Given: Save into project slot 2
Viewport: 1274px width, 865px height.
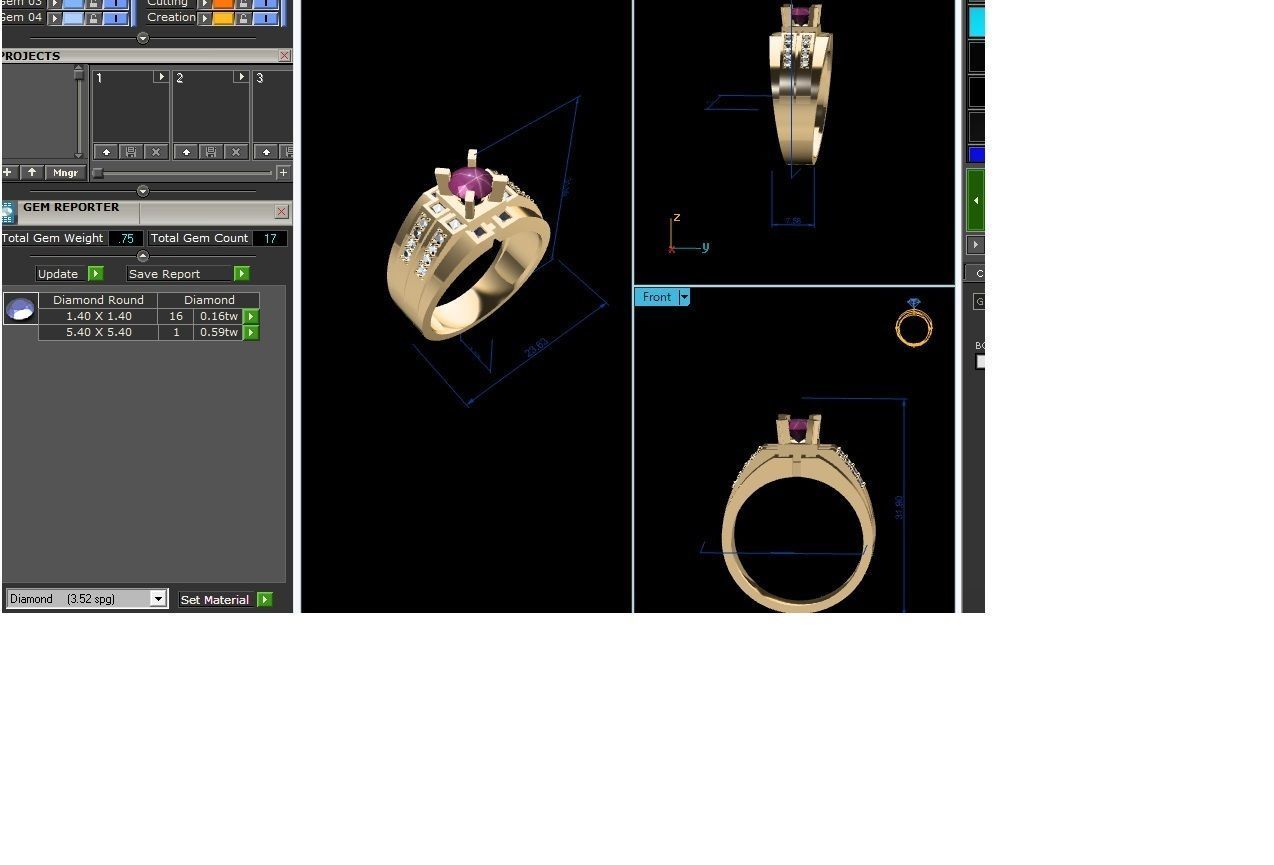Looking at the screenshot, I should pyautogui.click(x=211, y=152).
